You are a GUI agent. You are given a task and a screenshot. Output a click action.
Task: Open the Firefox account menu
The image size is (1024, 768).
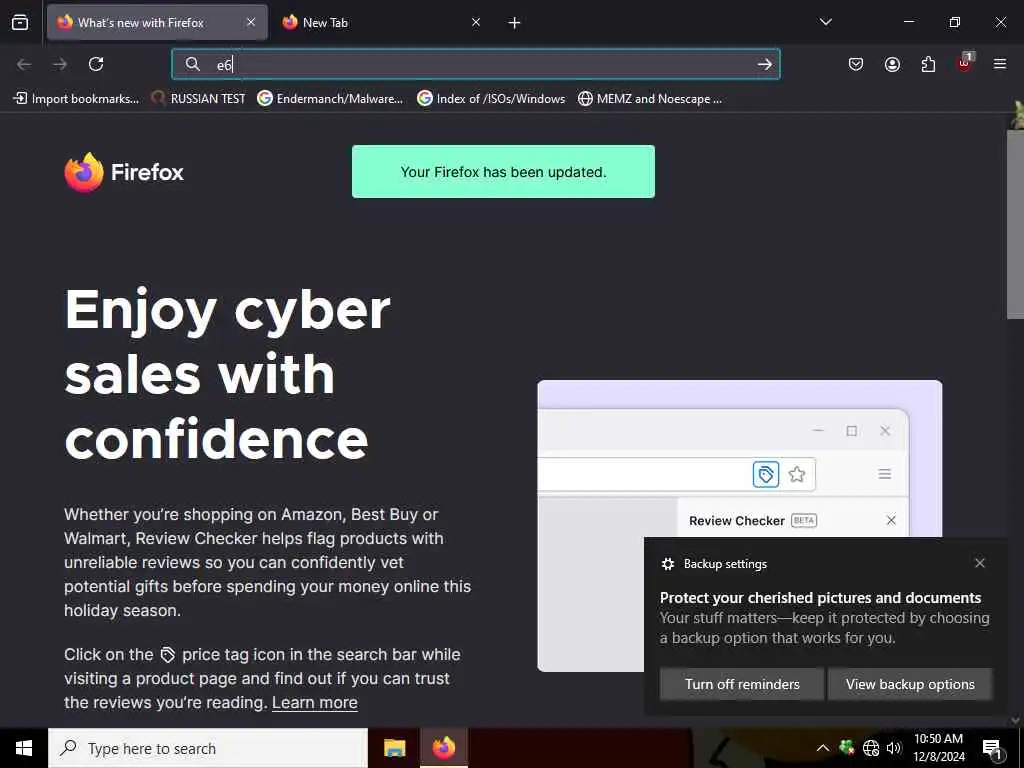pos(892,64)
